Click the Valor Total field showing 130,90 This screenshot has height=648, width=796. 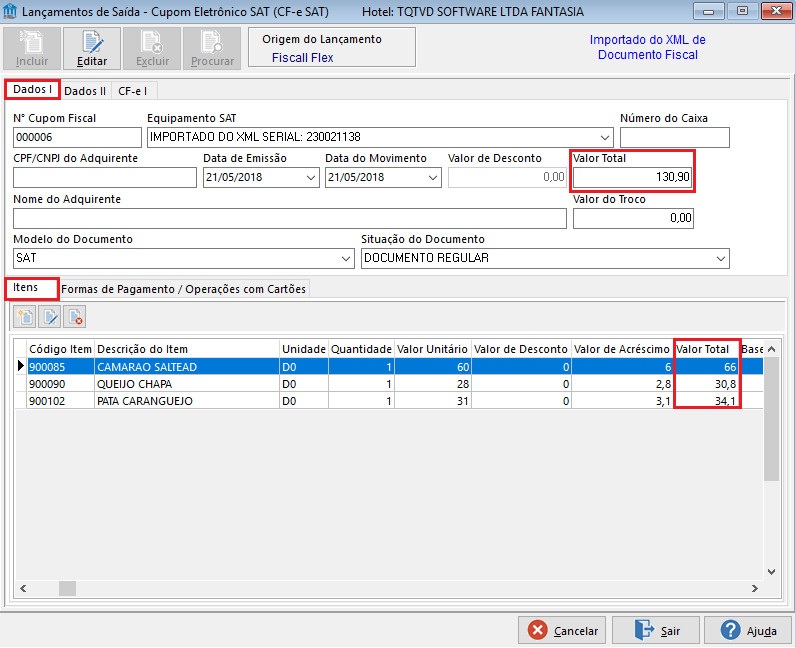[x=633, y=177]
